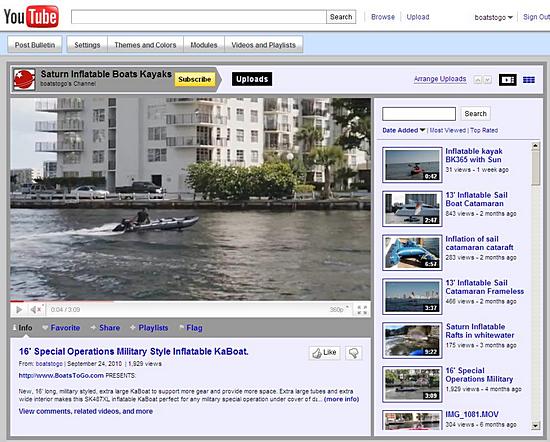Focus the main YouTube search field
The width and height of the screenshot is (550, 442).
tap(199, 17)
